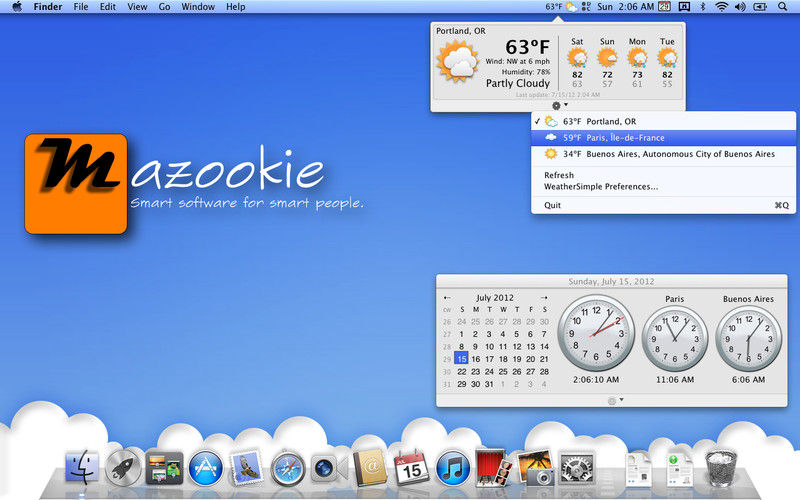The image size is (800, 500).
Task: Open the Apple menu
Action: tap(17, 7)
